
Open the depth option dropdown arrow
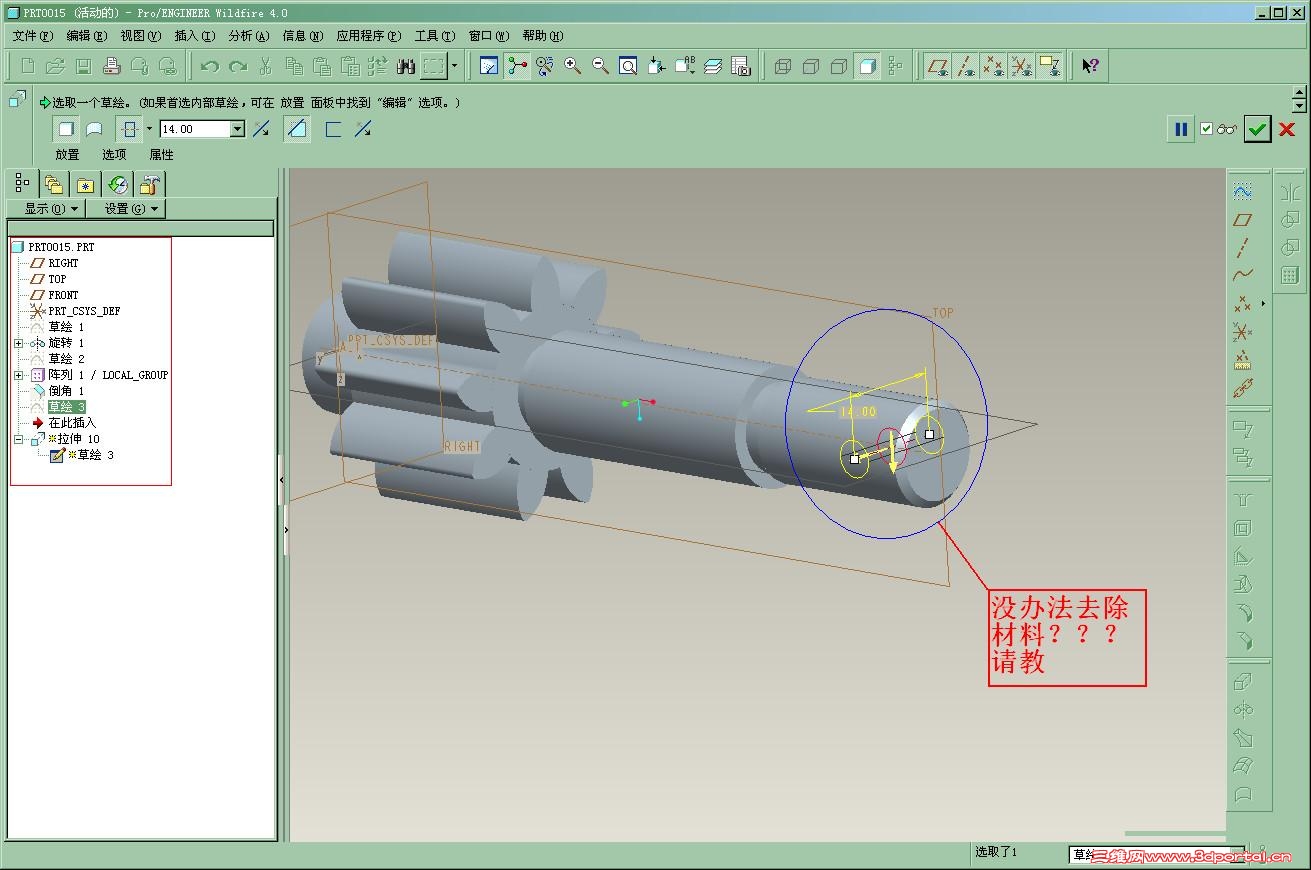point(149,129)
